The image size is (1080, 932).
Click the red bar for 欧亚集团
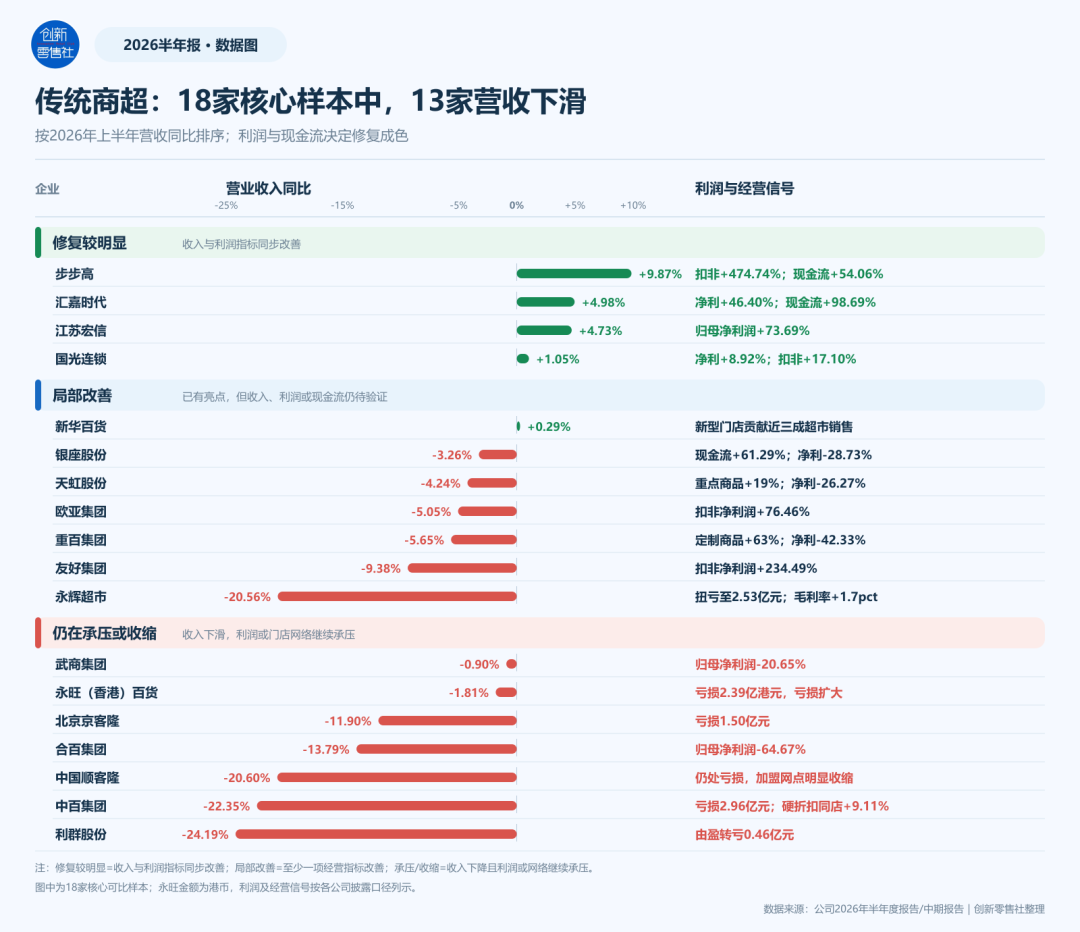(487, 511)
